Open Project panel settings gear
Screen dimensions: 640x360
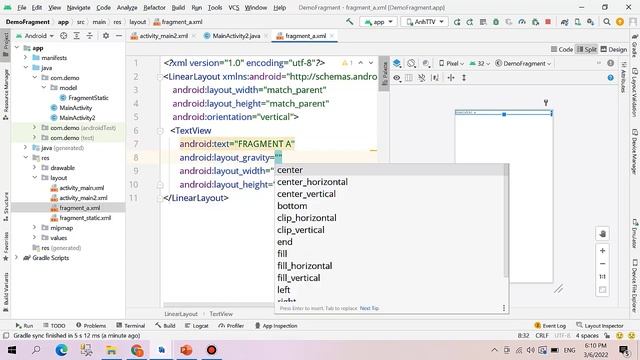[106, 36]
